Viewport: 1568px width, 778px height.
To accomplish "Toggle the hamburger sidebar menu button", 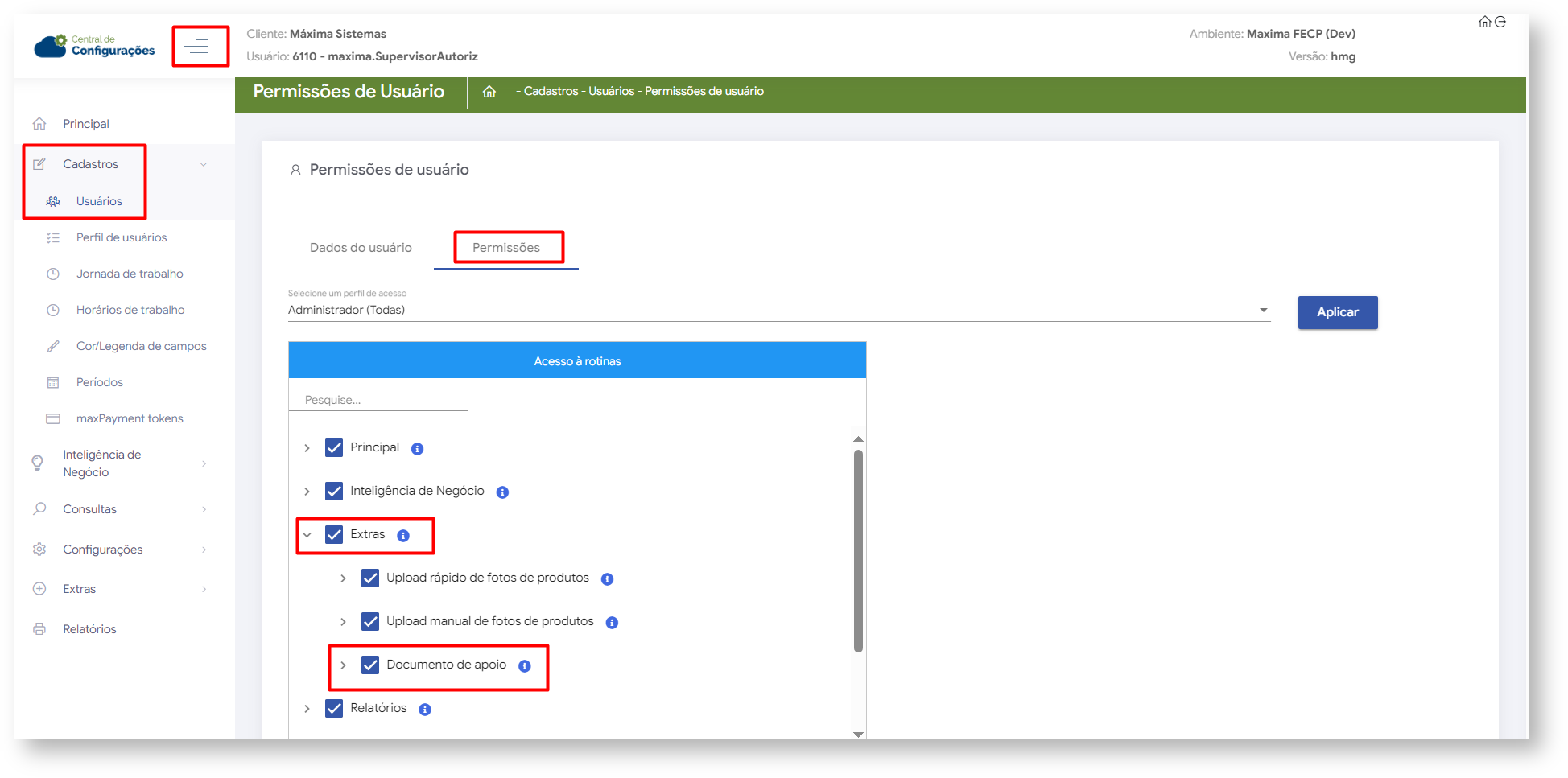I will [x=196, y=46].
